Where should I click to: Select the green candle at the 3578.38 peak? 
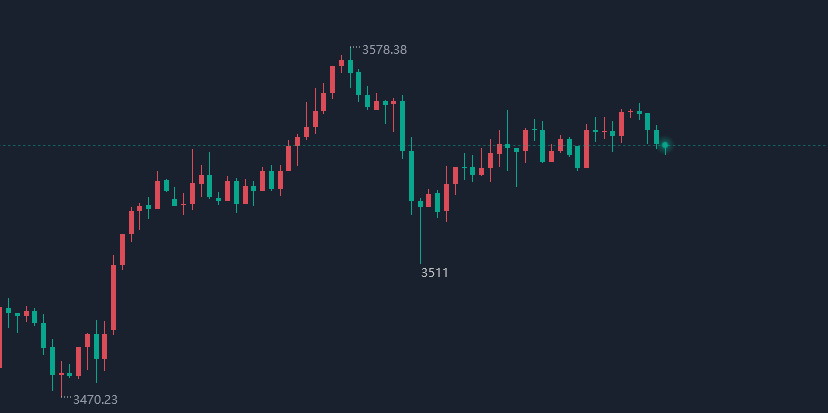pyautogui.click(x=350, y=66)
